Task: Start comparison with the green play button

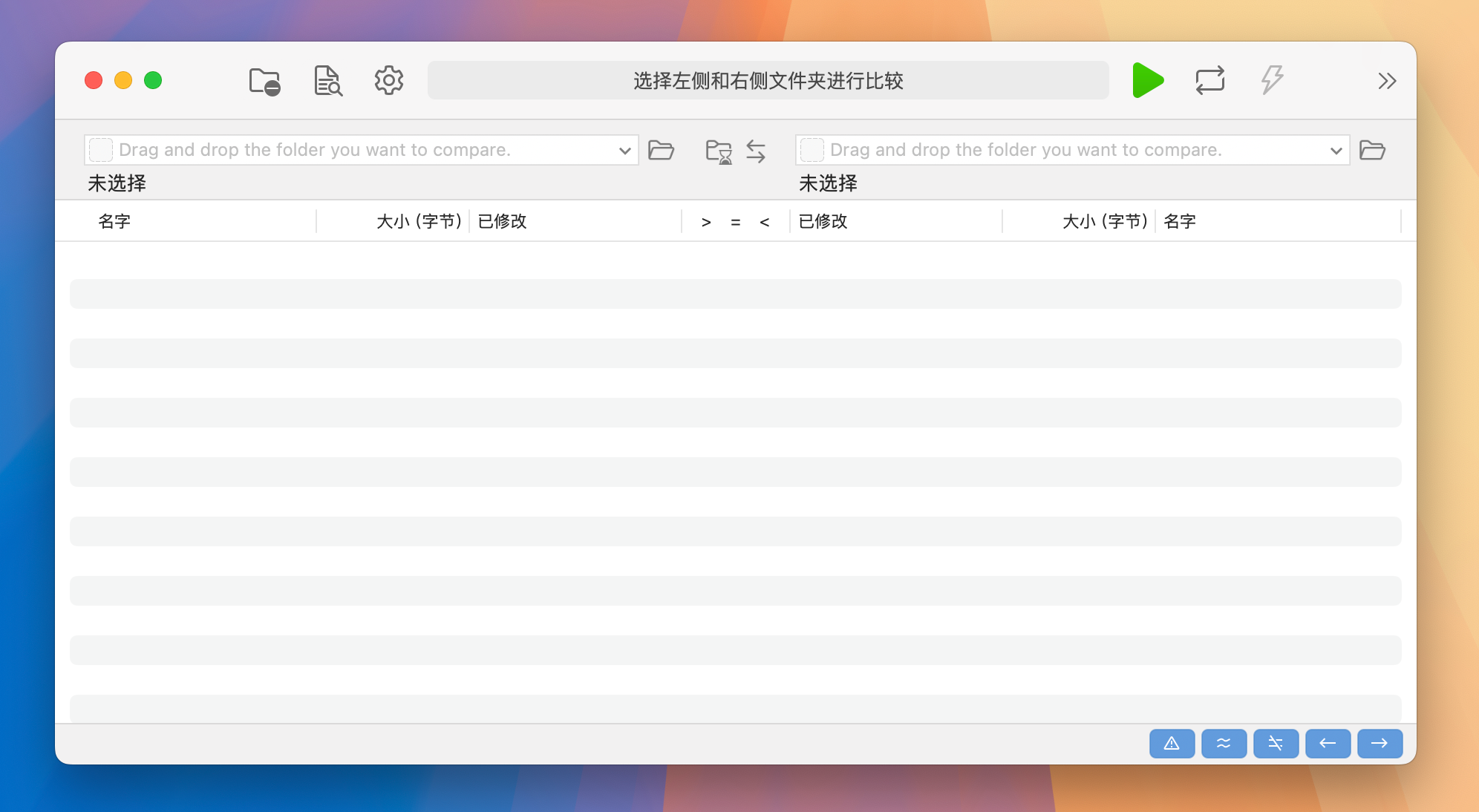Action: click(x=1148, y=80)
